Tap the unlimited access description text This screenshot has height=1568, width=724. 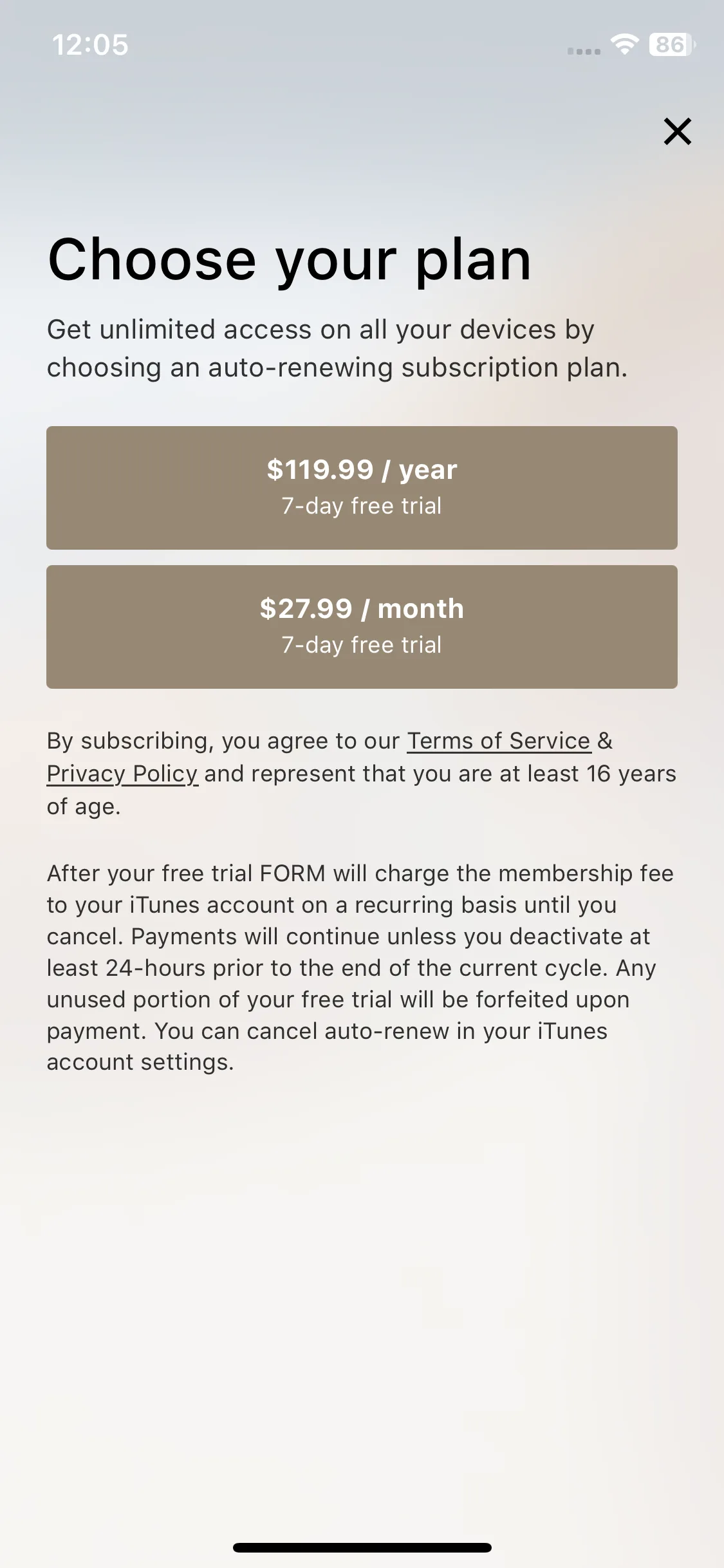(337, 348)
